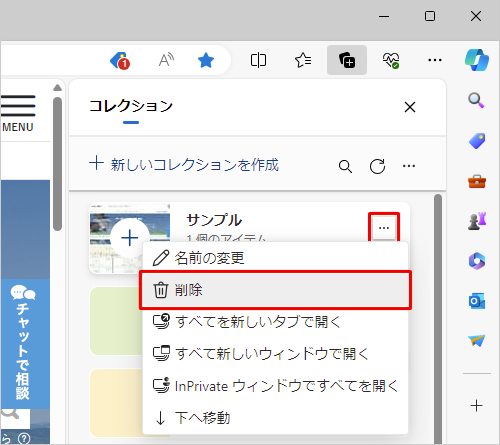500x445 pixels.
Task: Click the yellow collection card
Action: 116,402
